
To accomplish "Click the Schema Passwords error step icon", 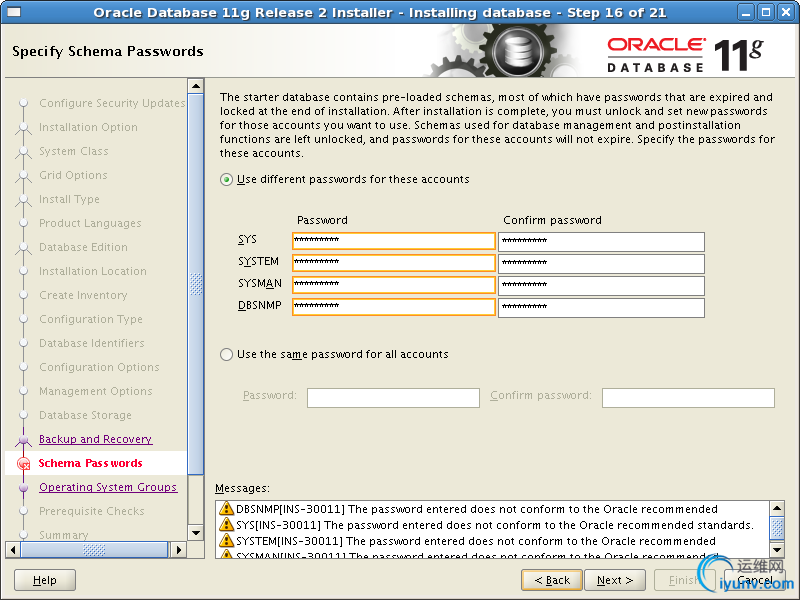I will (23, 464).
